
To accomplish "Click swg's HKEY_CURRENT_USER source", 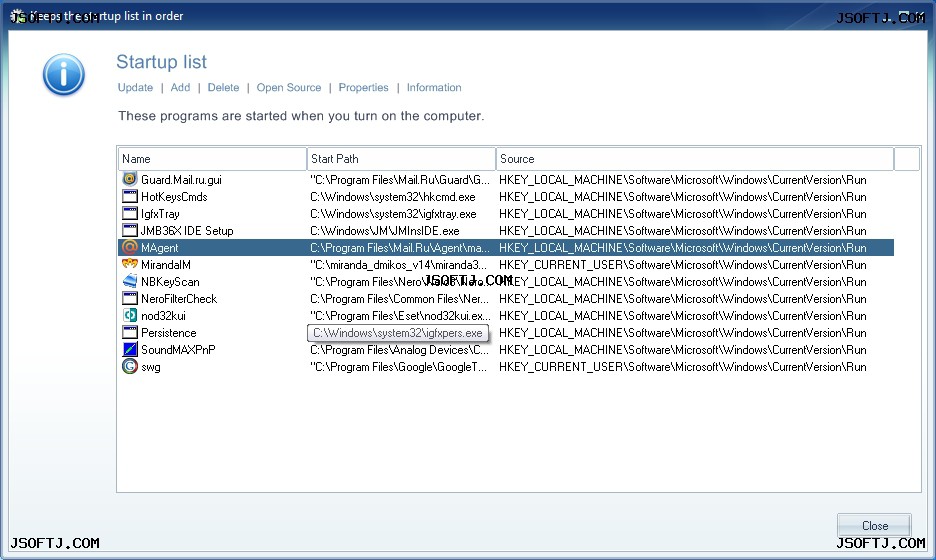I will pos(682,367).
